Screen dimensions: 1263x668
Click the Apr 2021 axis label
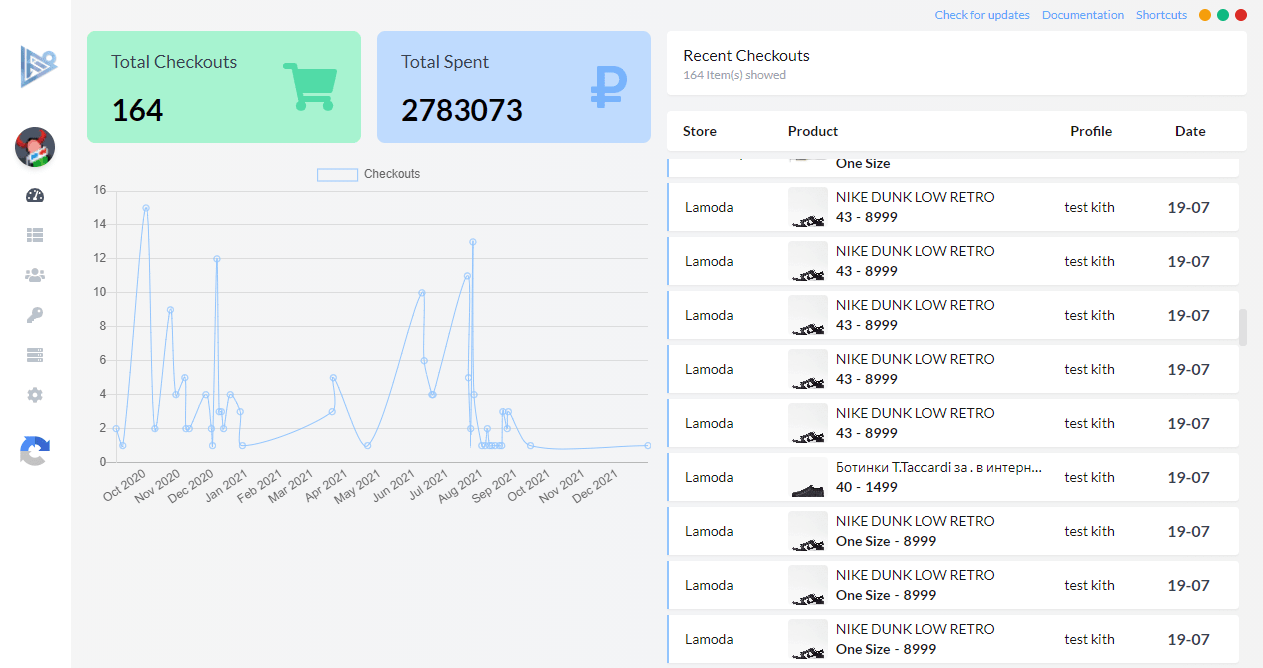coord(324,485)
